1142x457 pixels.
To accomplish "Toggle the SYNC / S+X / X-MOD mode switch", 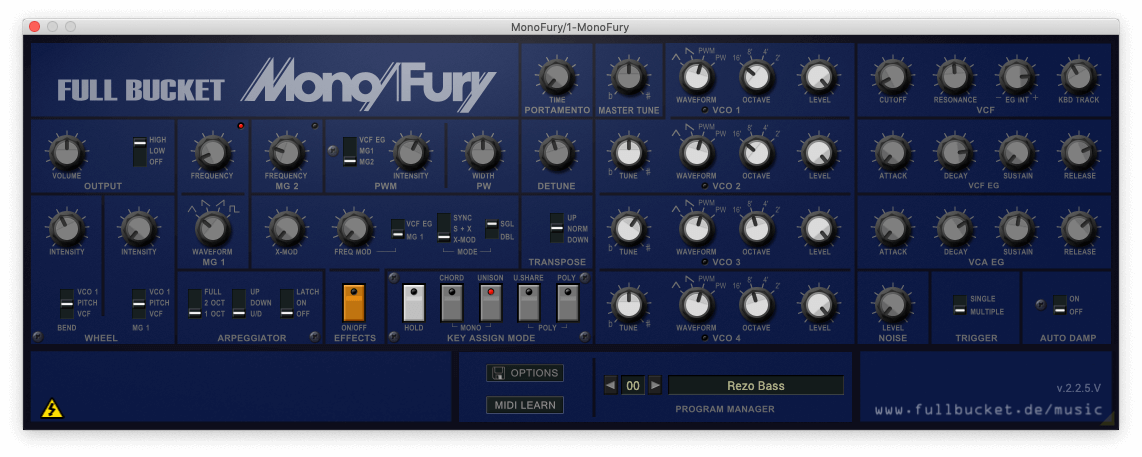I will [444, 228].
